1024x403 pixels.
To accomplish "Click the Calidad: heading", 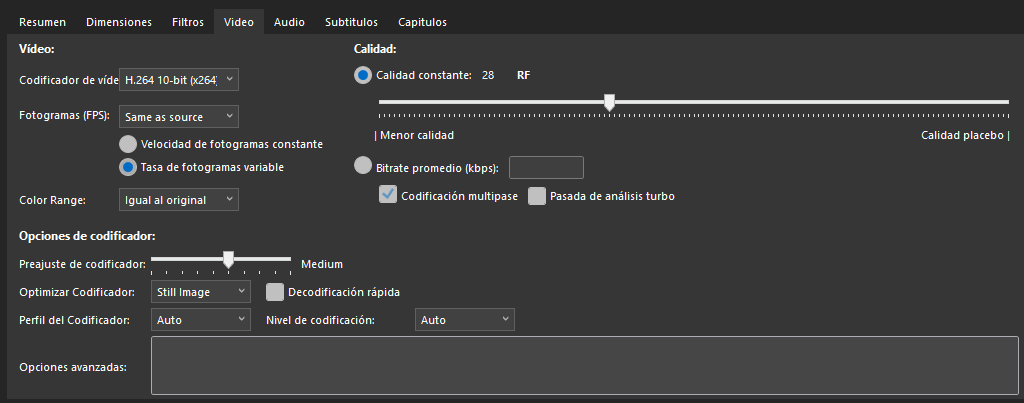I will pyautogui.click(x=376, y=48).
